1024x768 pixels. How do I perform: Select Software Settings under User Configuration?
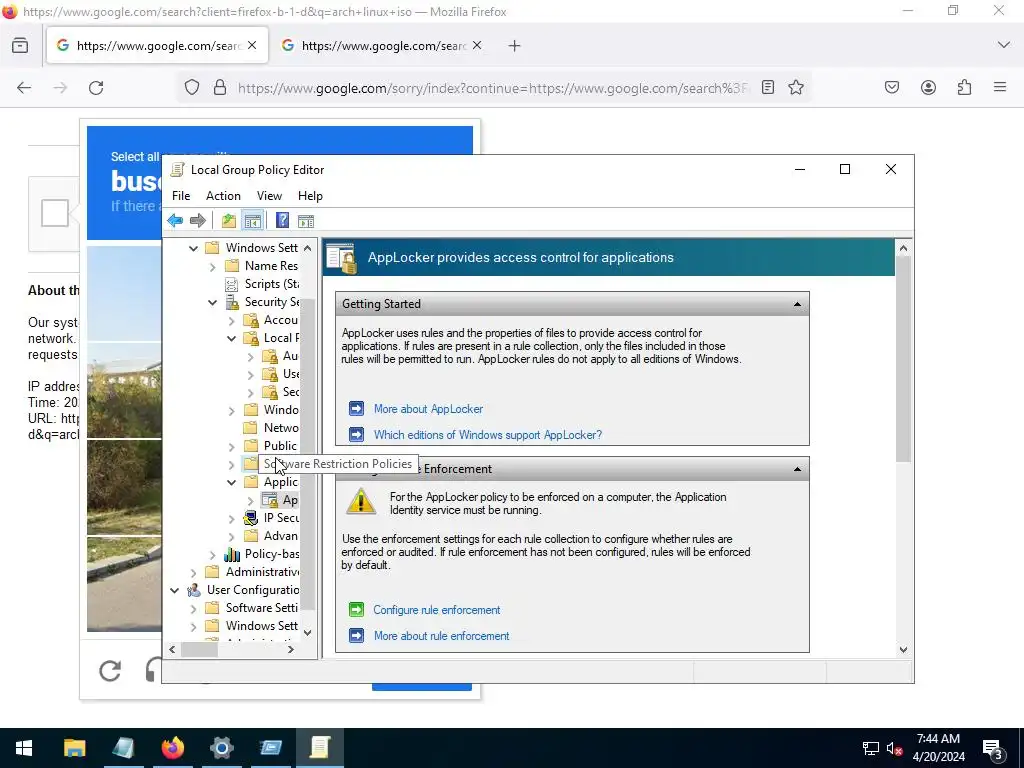point(261,608)
